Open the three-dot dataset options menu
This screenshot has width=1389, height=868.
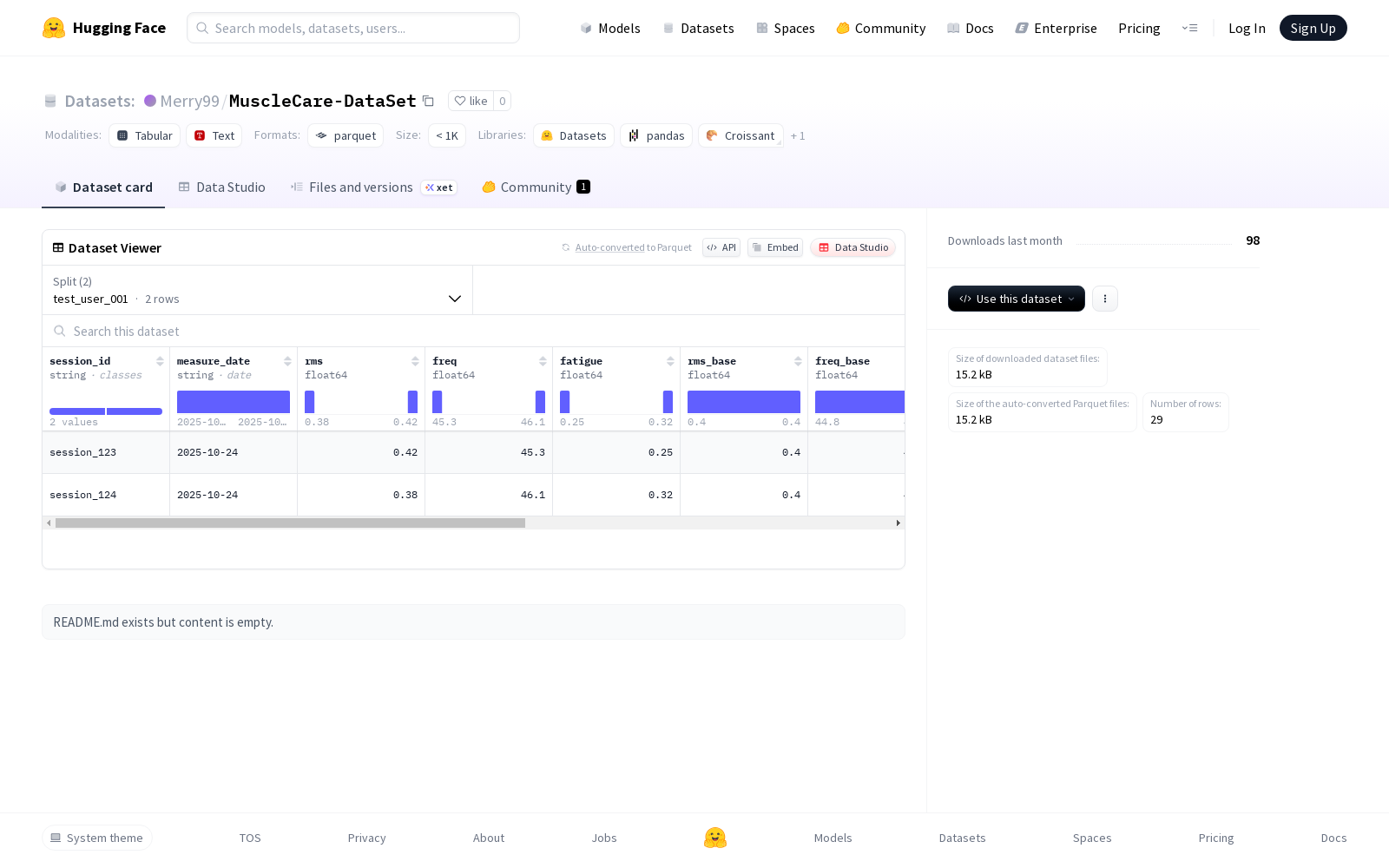[1105, 299]
